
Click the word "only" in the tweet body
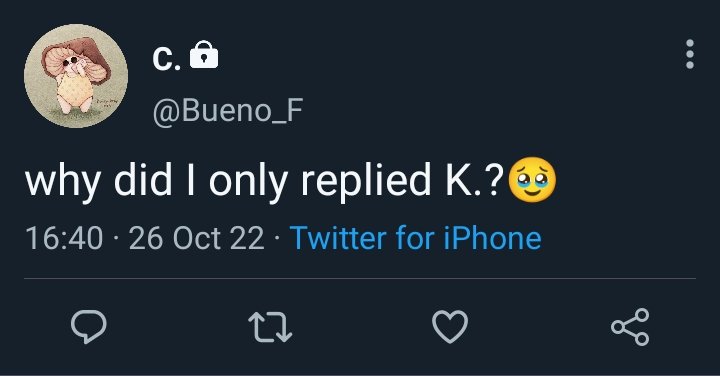pyautogui.click(x=250, y=182)
